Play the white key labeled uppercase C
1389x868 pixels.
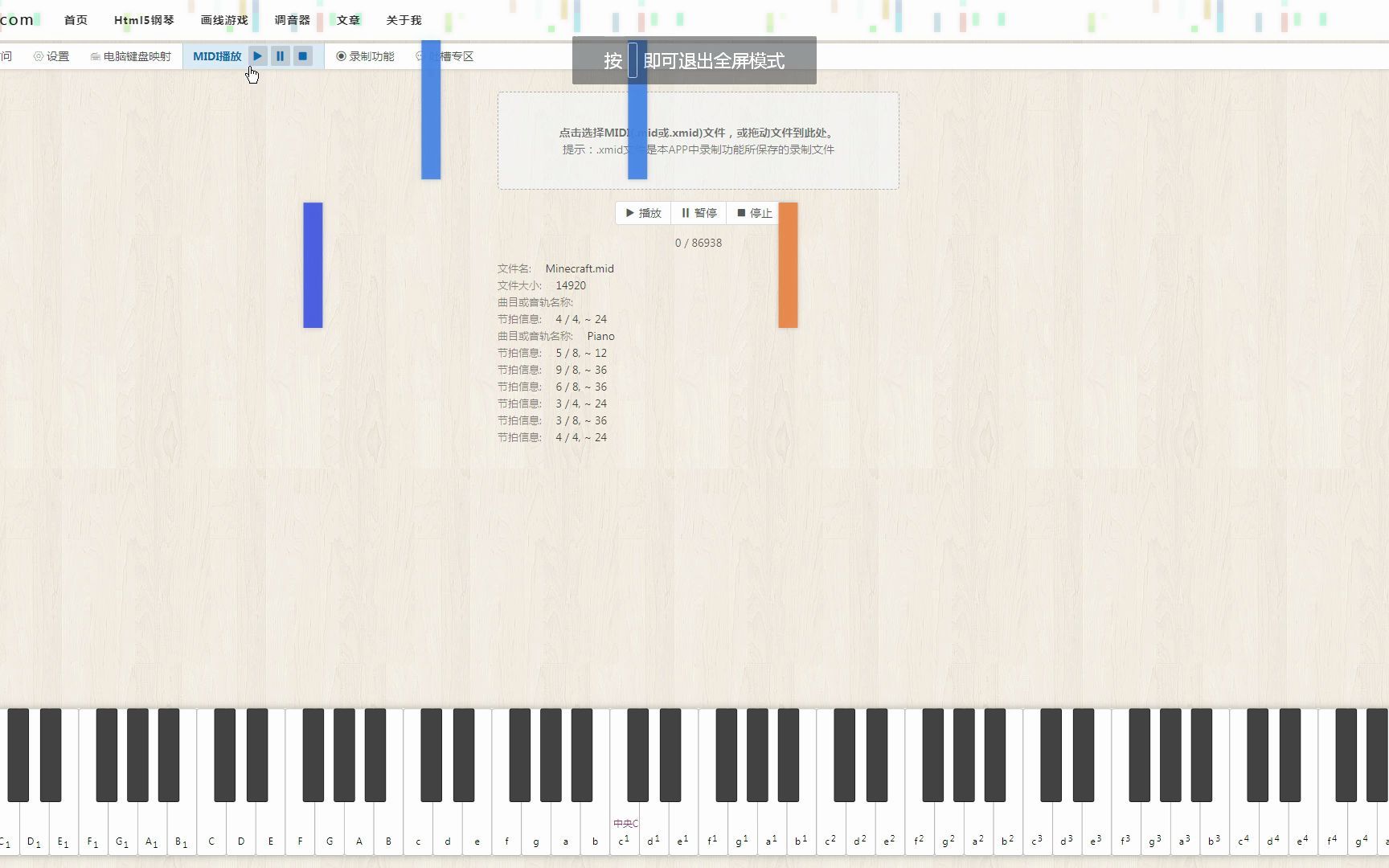coord(211,828)
